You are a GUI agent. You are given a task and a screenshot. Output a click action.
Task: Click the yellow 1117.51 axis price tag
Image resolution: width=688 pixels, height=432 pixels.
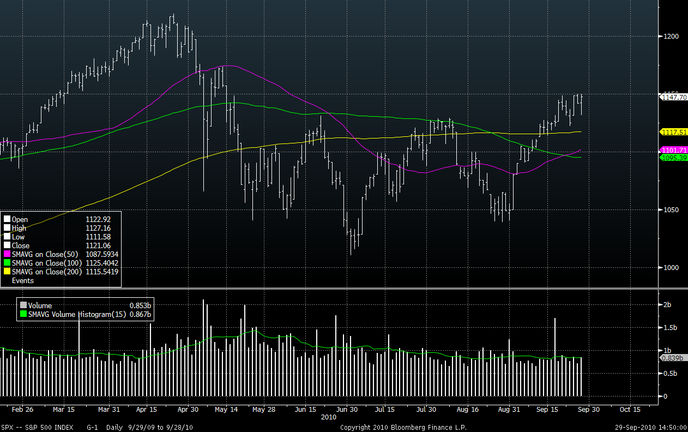[672, 132]
